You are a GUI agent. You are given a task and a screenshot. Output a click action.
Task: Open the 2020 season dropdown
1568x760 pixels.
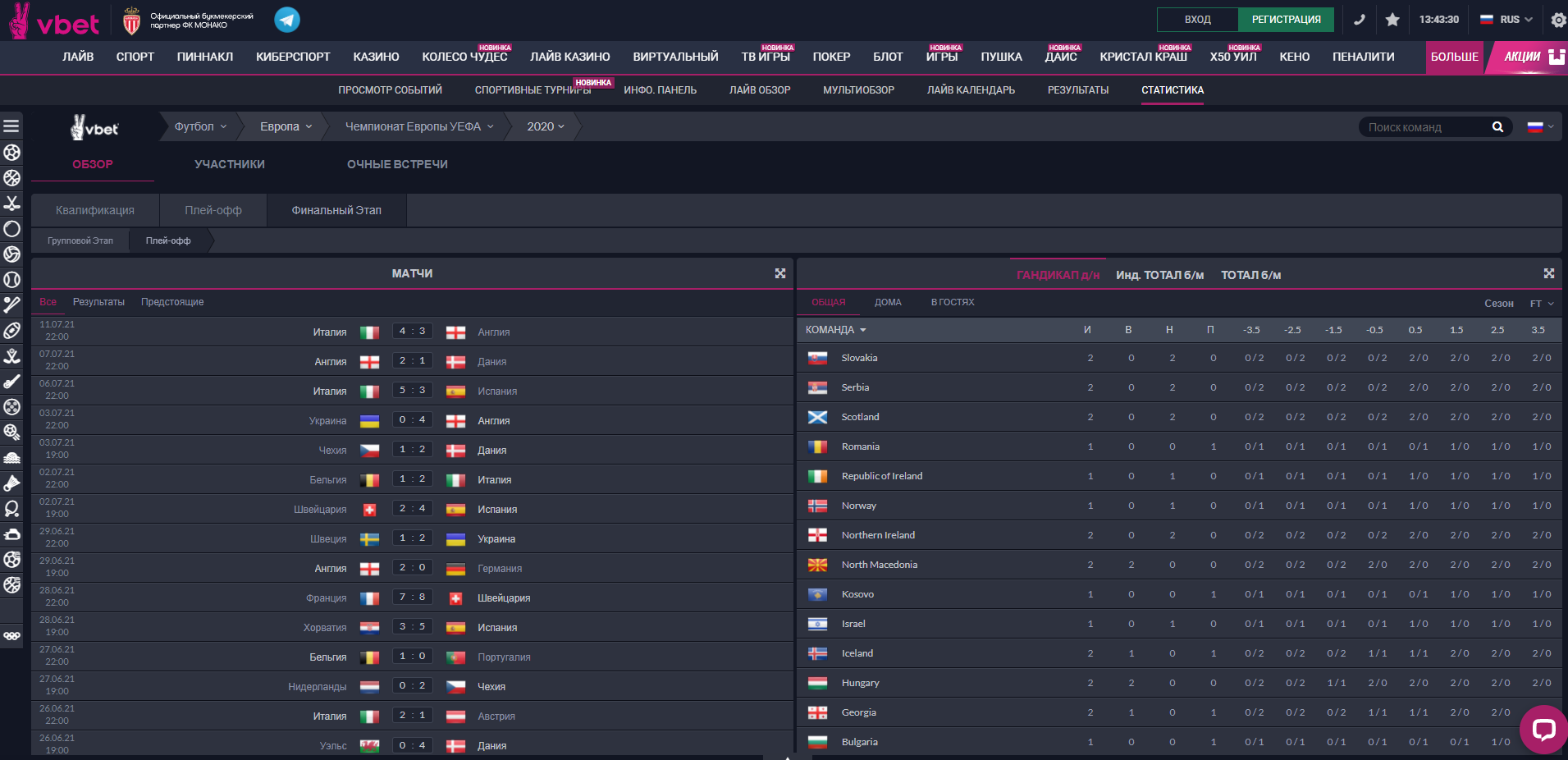546,126
